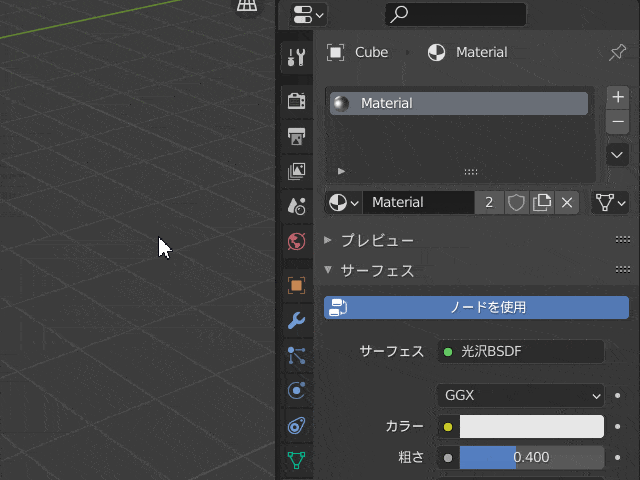The image size is (640, 480).
Task: Open the material slot specials chevron menu
Action: [x=618, y=155]
